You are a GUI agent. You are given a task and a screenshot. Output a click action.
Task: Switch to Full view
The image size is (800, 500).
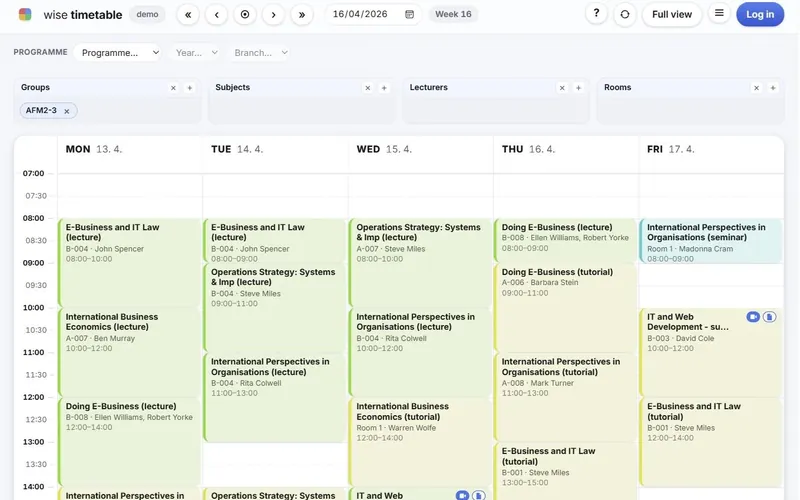click(671, 14)
